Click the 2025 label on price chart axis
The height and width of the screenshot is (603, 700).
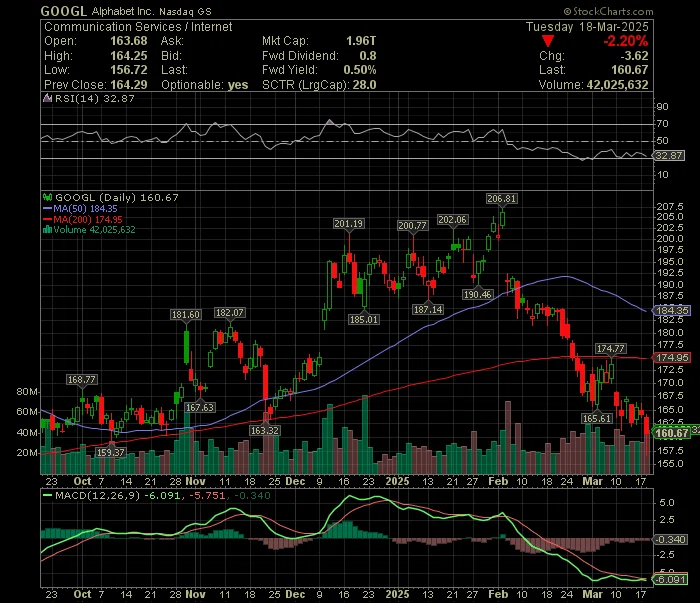397,481
